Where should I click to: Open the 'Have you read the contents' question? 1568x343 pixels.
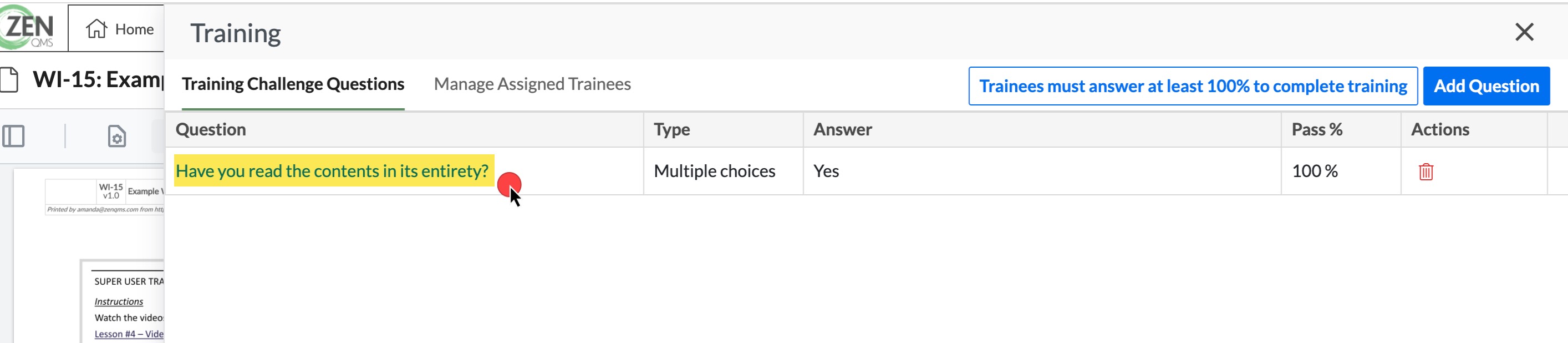click(332, 171)
